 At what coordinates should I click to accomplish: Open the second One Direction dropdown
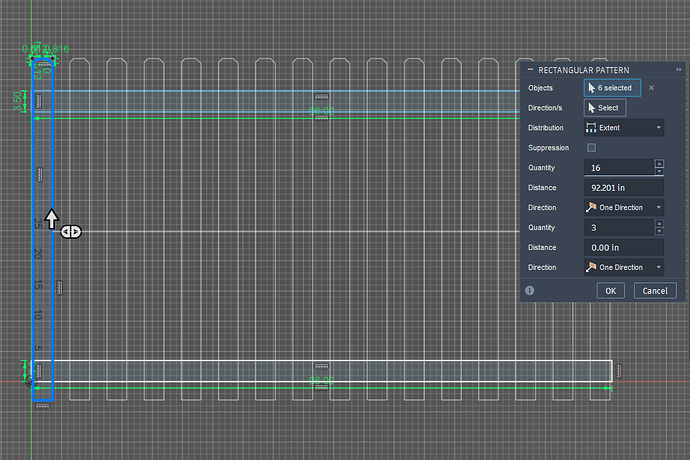624,268
